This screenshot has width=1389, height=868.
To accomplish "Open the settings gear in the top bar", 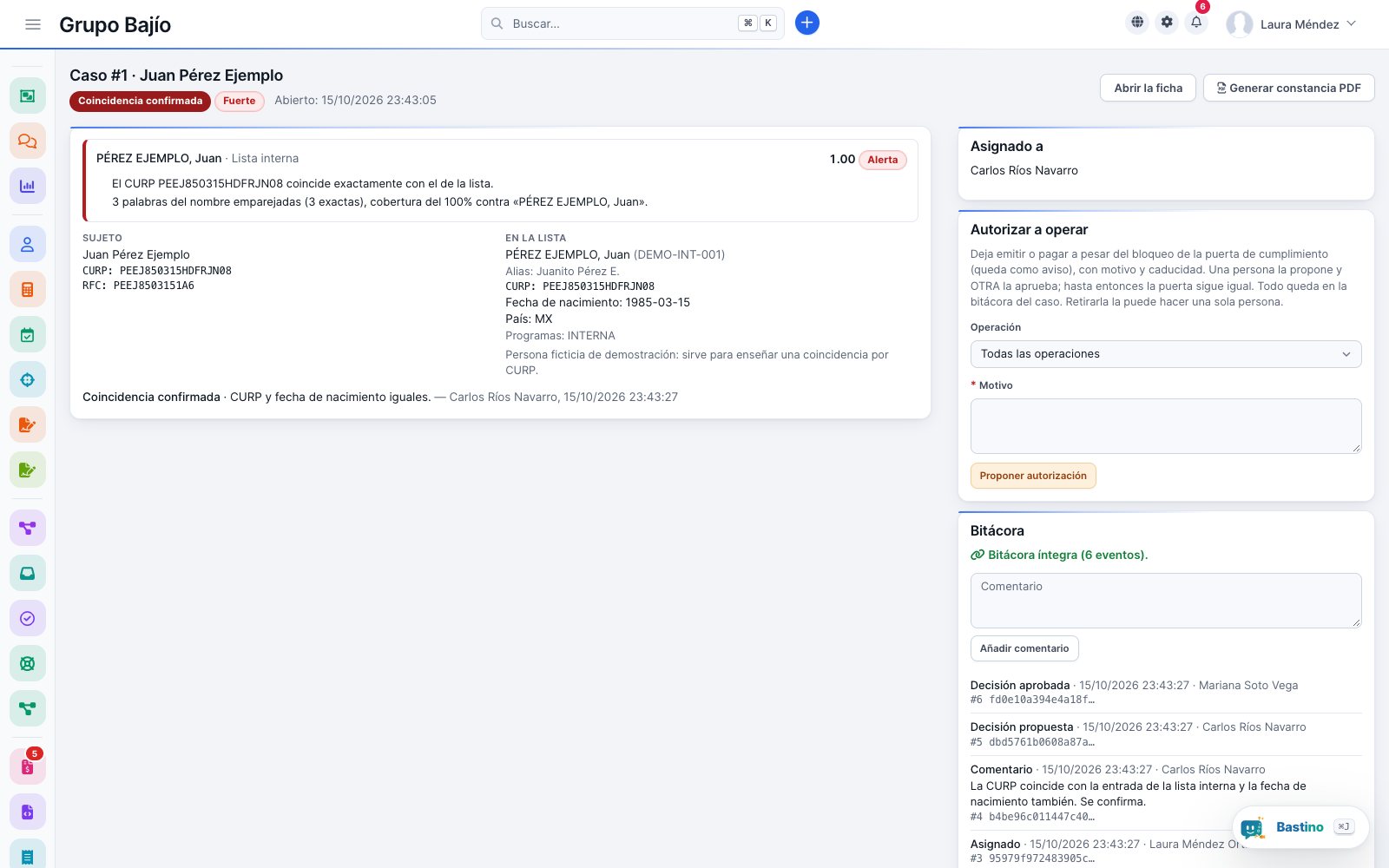I will tap(1167, 23).
